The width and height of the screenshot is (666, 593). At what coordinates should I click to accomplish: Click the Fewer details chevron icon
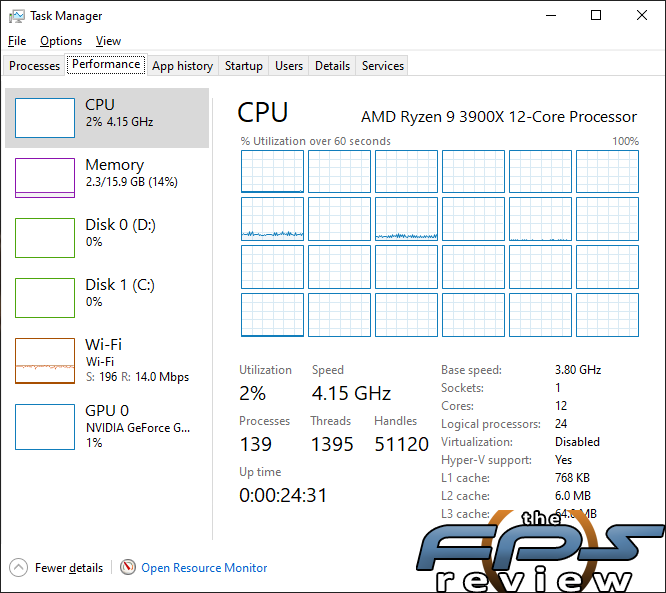click(x=18, y=568)
